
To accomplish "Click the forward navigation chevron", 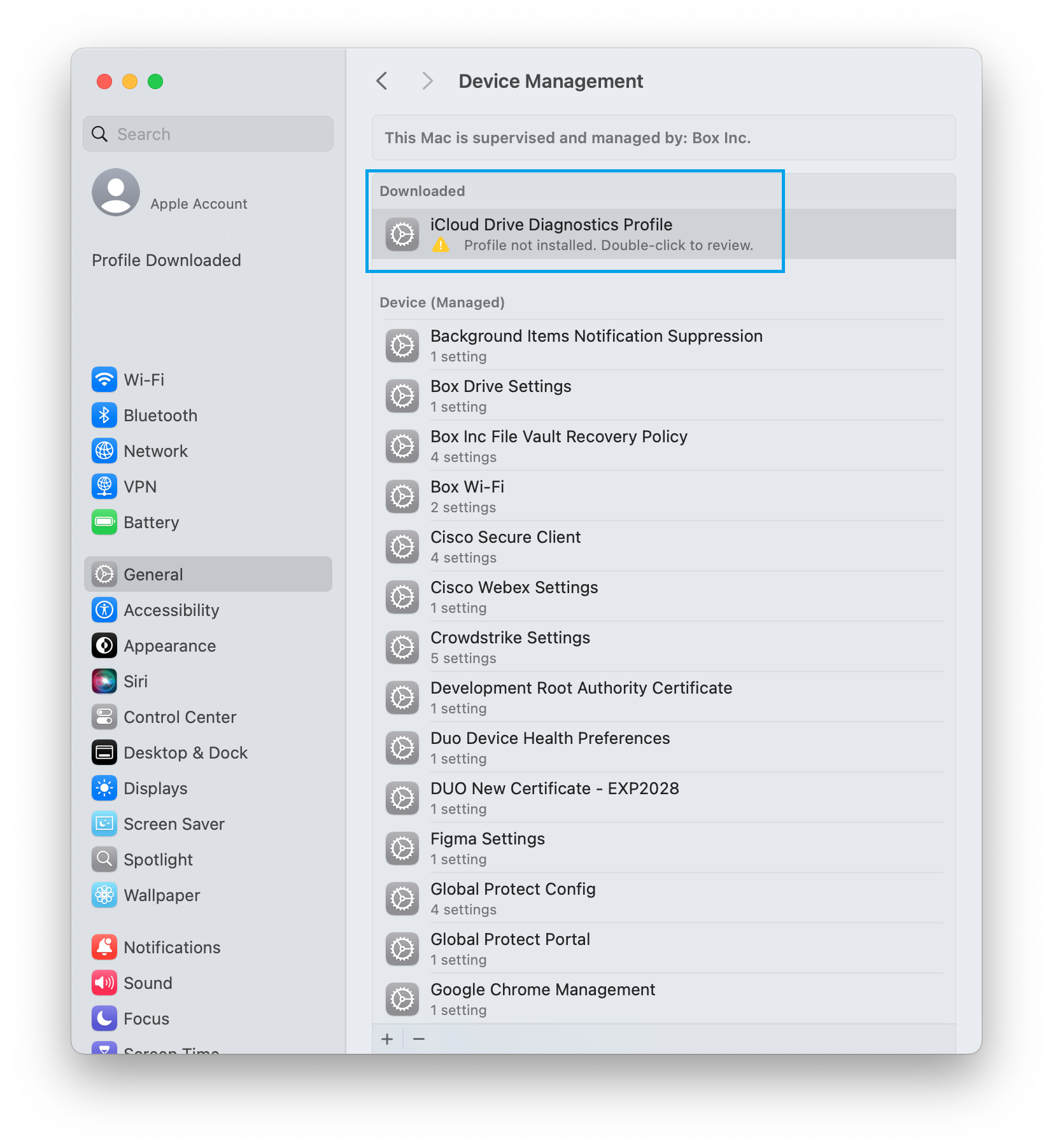I will coord(427,81).
